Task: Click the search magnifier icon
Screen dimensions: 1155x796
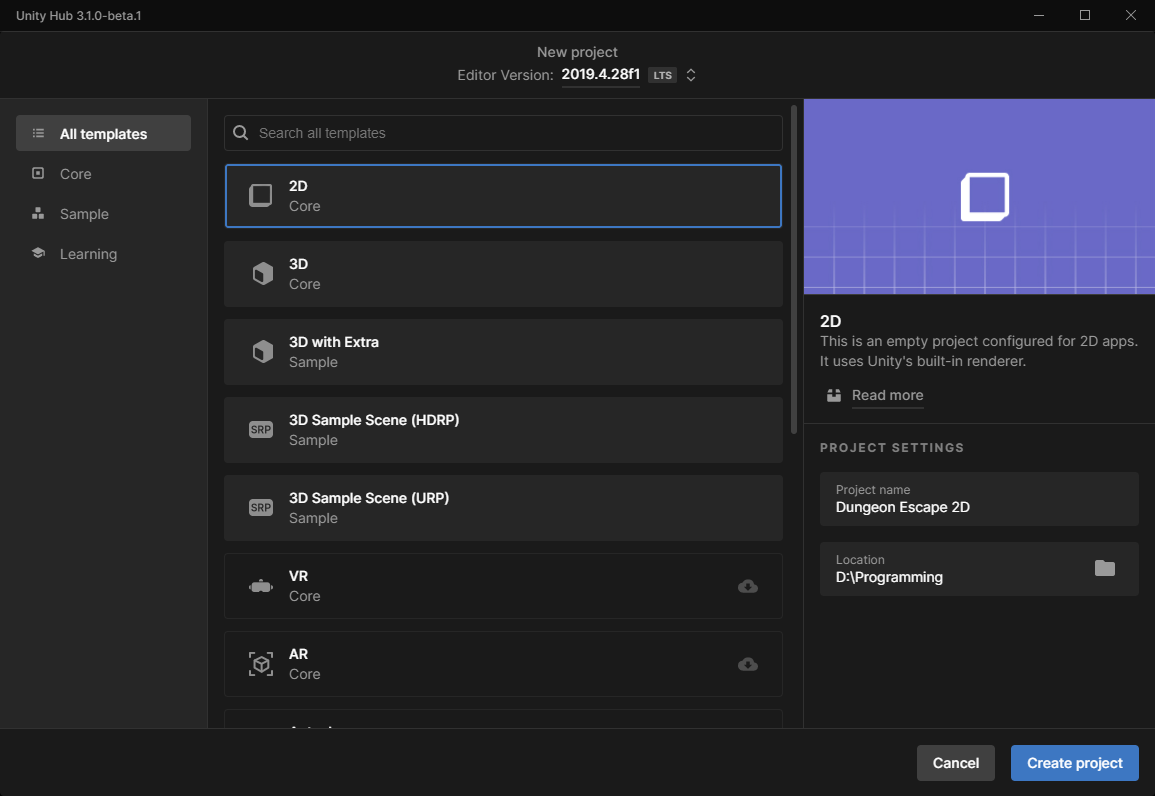Action: [x=241, y=133]
